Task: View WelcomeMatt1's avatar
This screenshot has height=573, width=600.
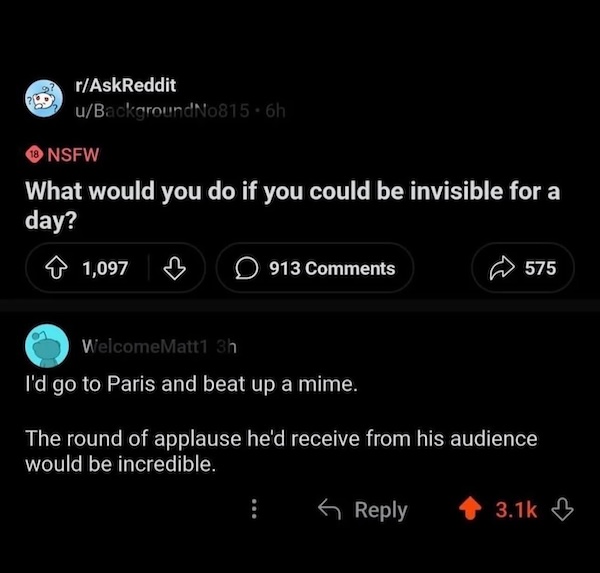Action: 47,346
